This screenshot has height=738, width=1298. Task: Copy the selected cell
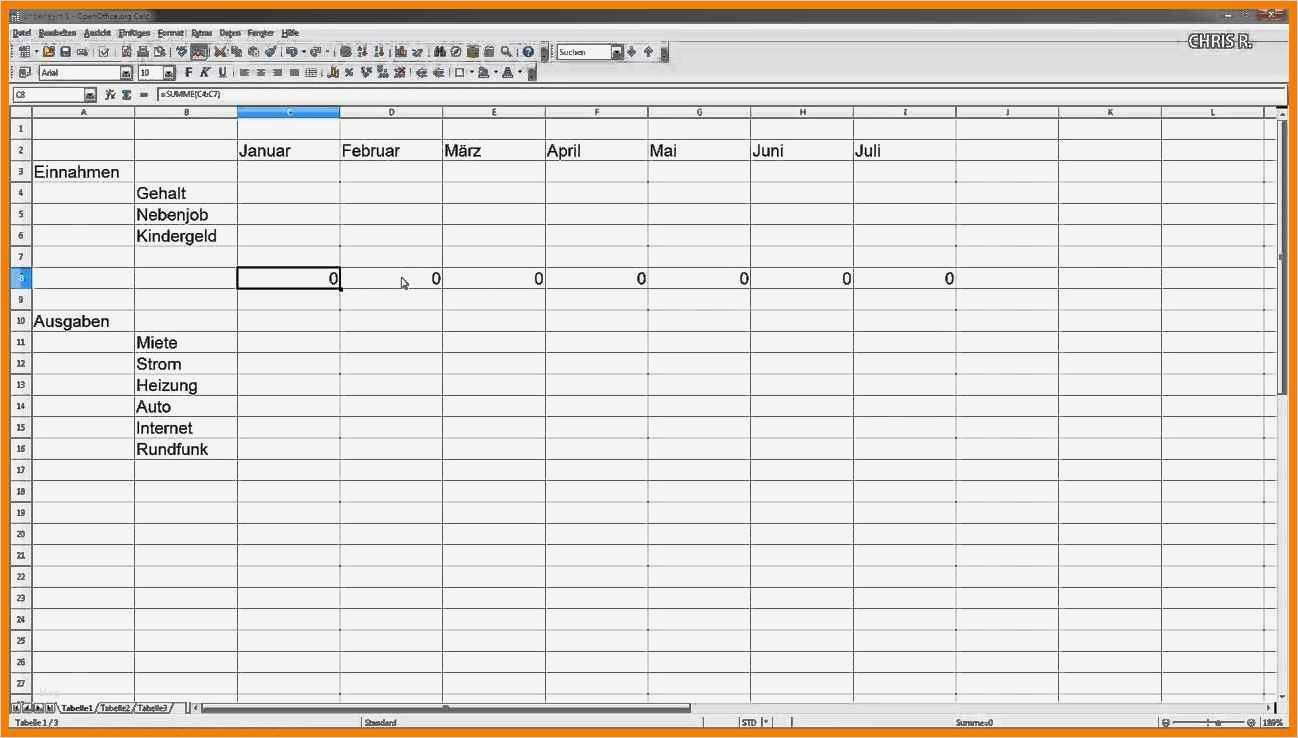click(237, 52)
